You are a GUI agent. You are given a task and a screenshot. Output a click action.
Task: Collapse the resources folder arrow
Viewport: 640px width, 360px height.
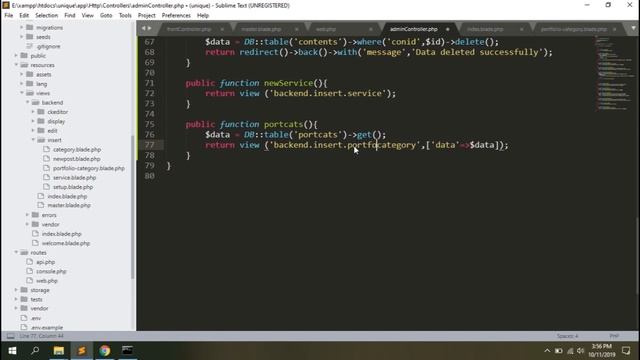[16, 65]
